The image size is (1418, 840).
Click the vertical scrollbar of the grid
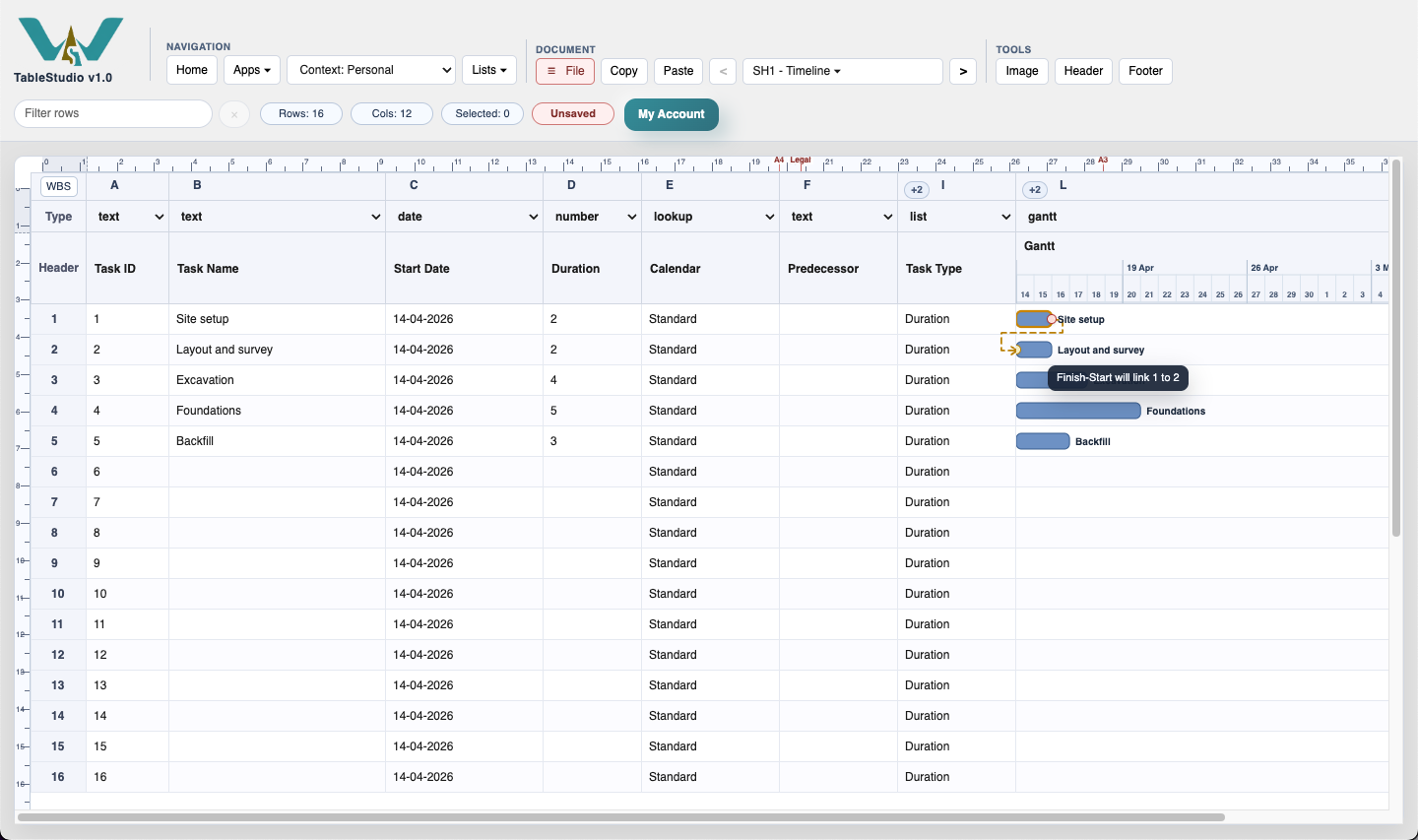pyautogui.click(x=1395, y=349)
